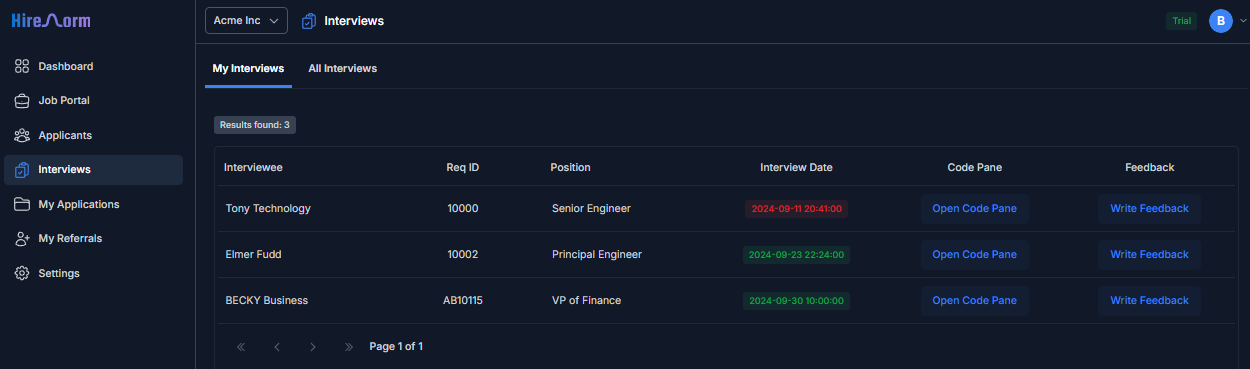The width and height of the screenshot is (1250, 369).
Task: Click the Trial status badge
Action: (x=1181, y=21)
